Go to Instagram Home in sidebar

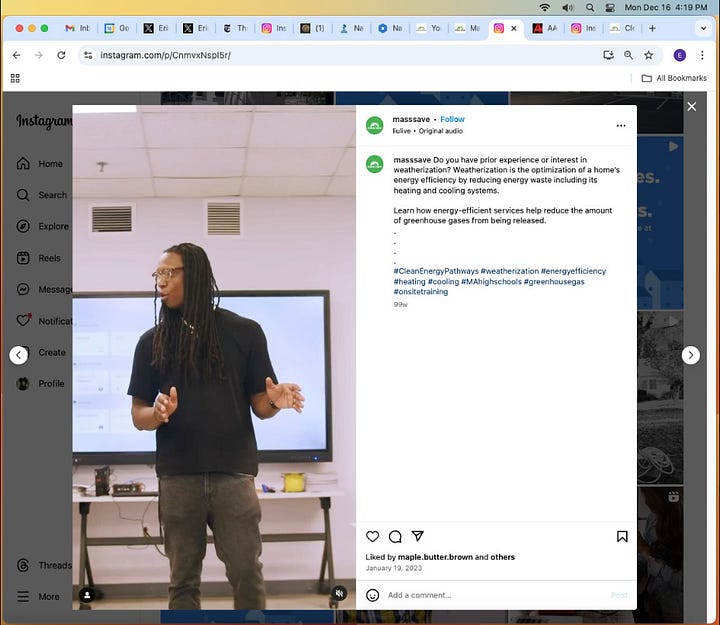click(x=40, y=163)
